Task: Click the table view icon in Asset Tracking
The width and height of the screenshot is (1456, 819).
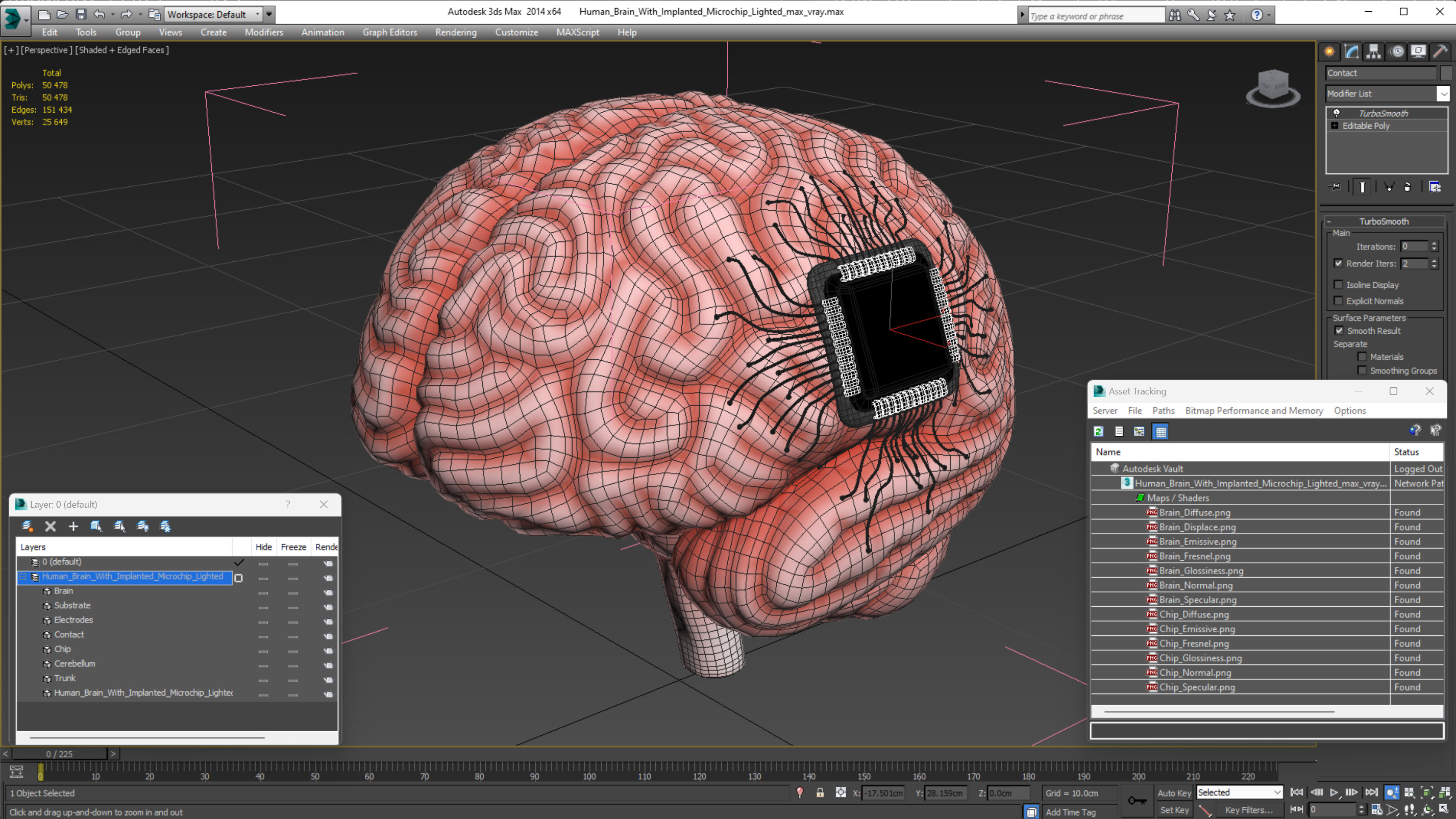Action: point(1161,432)
